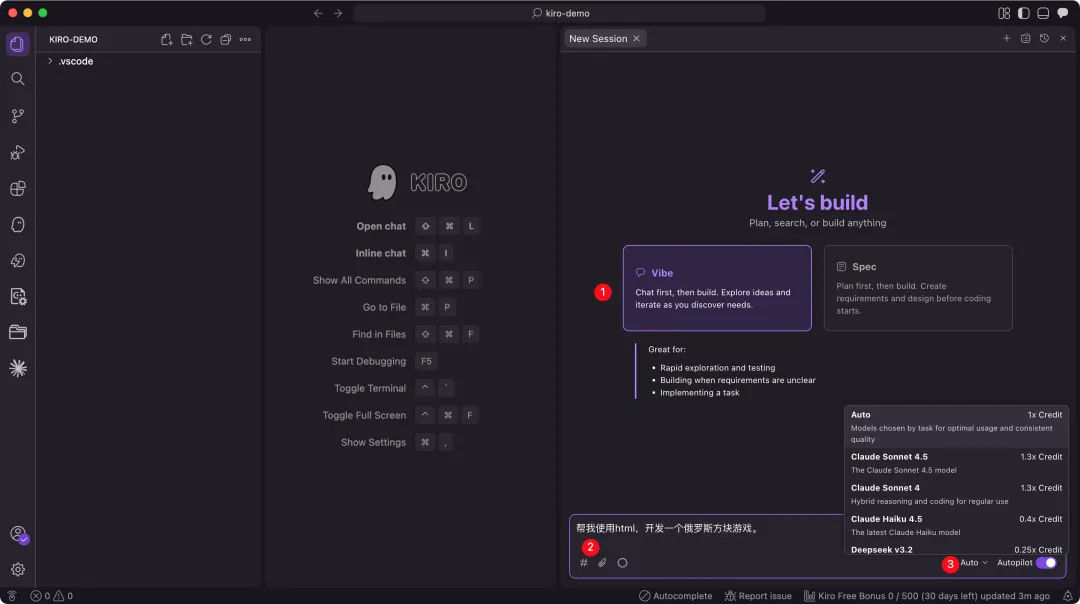Open the Source Control view
Viewport: 1080px width, 604px height.
(x=18, y=116)
